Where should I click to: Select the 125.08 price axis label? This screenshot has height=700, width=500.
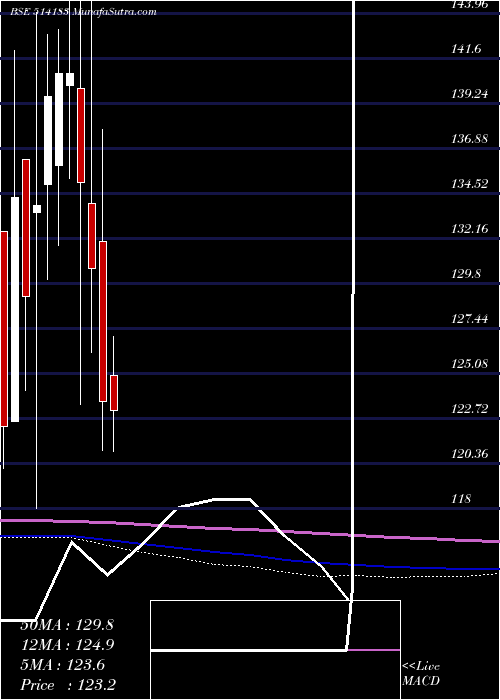(x=469, y=363)
